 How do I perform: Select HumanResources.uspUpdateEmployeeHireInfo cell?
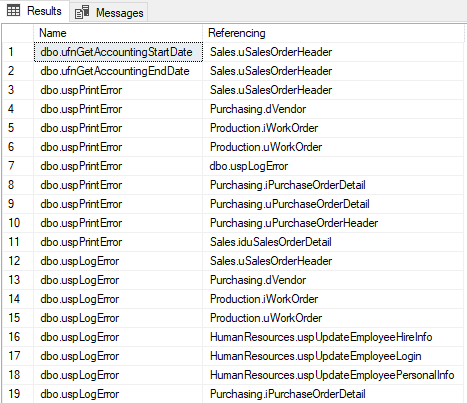coord(333,337)
